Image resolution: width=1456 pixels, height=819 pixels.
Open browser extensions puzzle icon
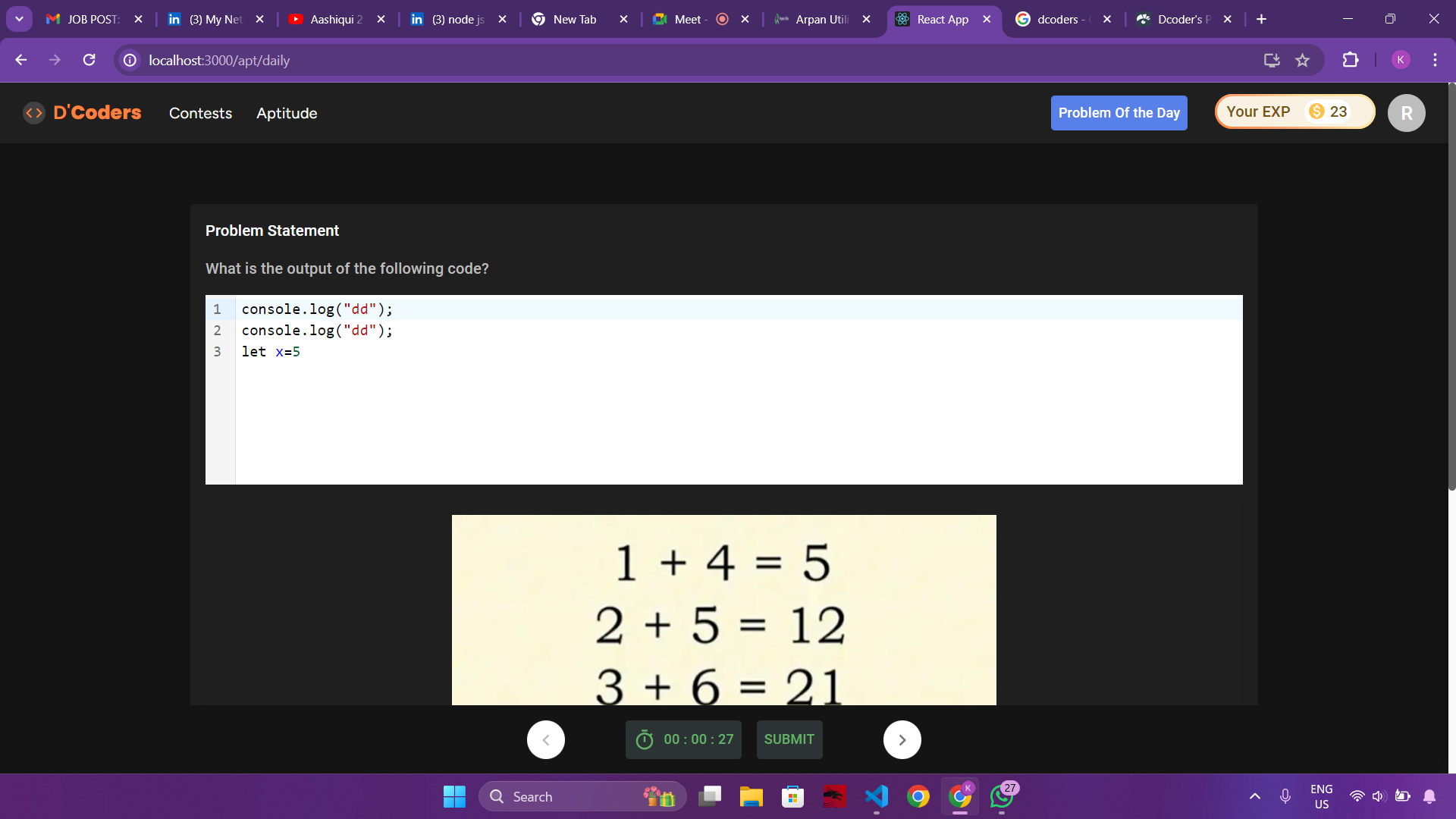click(x=1350, y=60)
